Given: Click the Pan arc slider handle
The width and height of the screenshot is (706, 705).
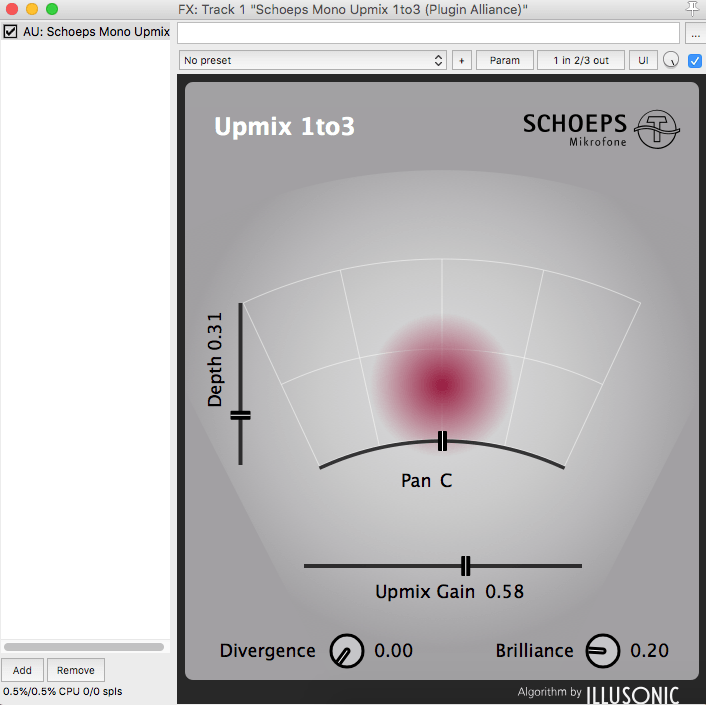Looking at the screenshot, I should 443,441.
